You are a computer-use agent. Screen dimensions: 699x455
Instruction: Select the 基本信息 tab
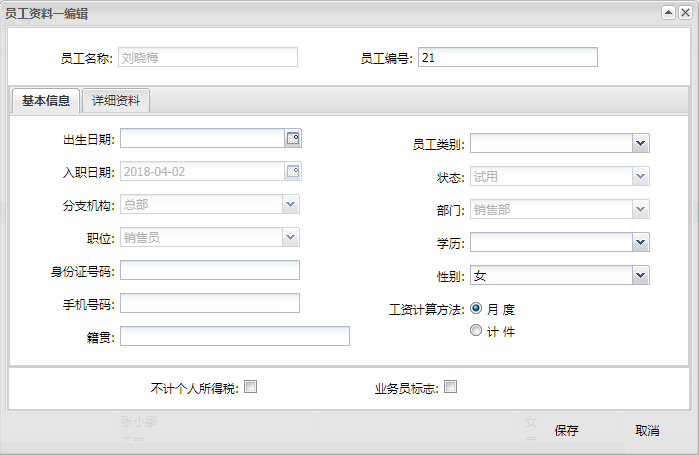tap(45, 101)
